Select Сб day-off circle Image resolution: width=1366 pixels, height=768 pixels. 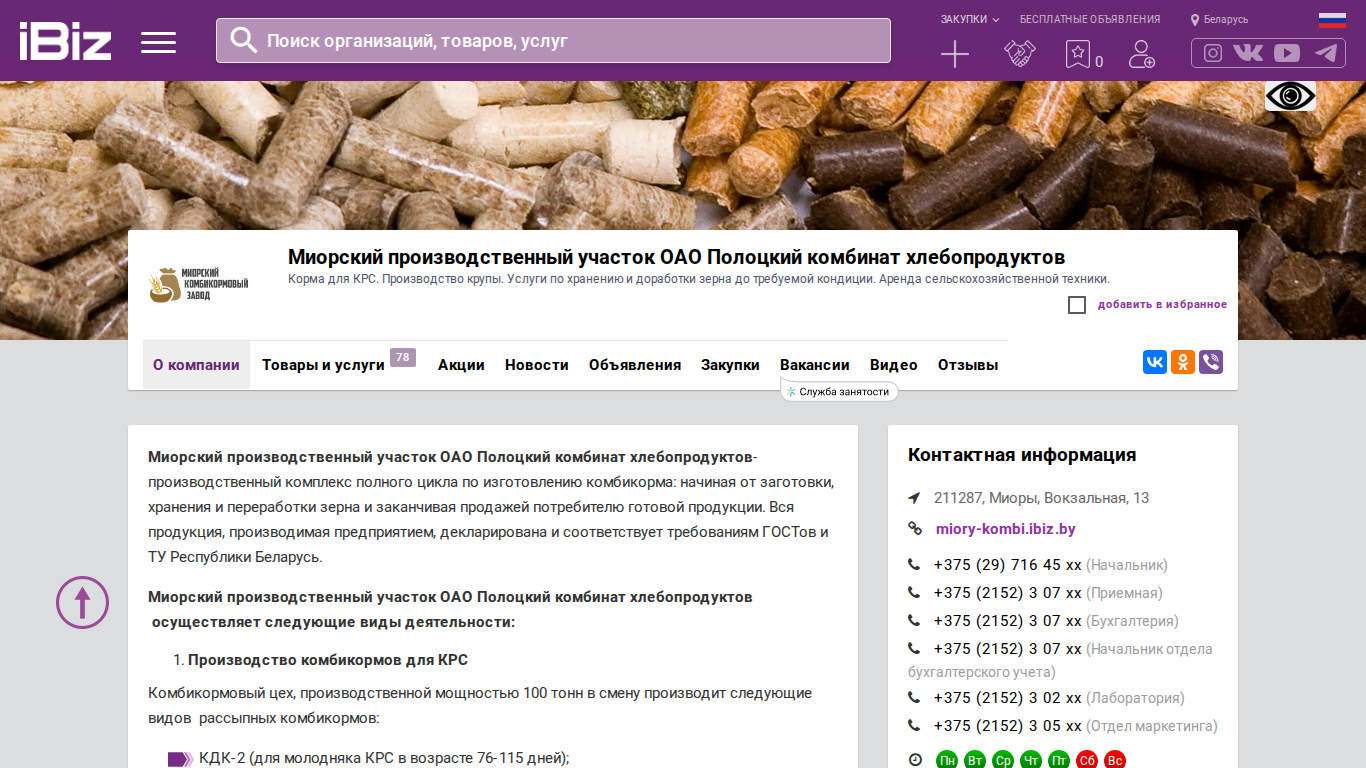point(1087,760)
